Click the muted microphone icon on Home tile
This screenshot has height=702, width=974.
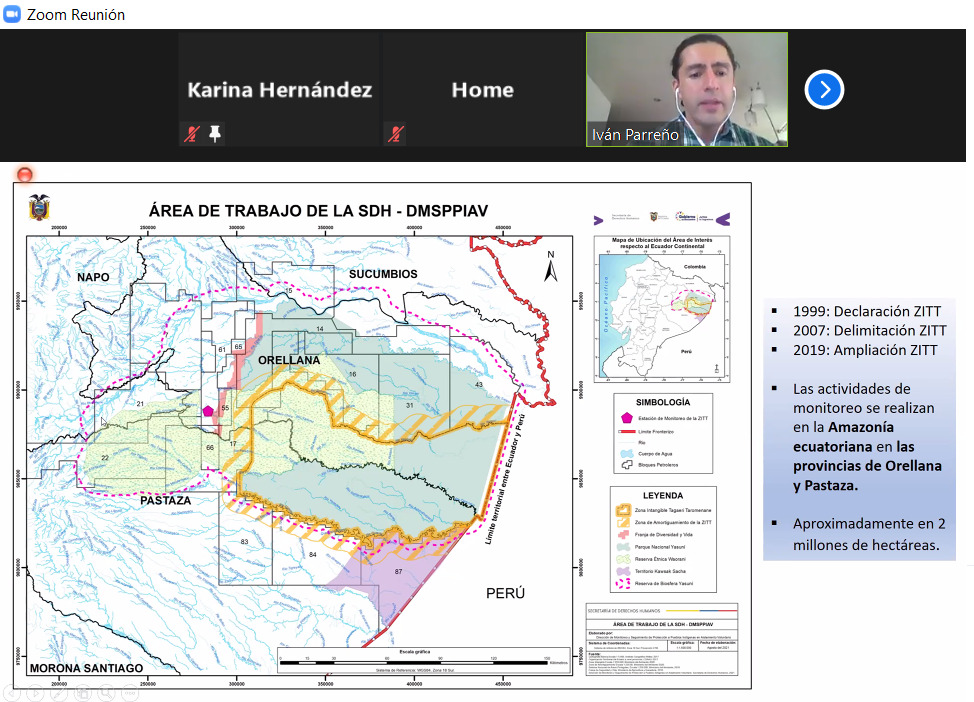coord(396,133)
